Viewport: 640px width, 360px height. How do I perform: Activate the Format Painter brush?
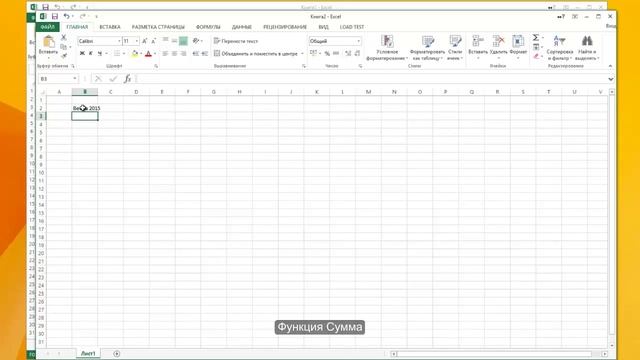[64, 56]
